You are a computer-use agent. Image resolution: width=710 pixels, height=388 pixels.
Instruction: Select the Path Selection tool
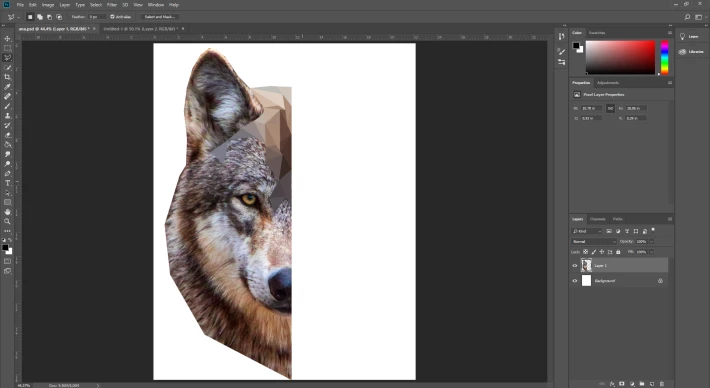point(7,193)
